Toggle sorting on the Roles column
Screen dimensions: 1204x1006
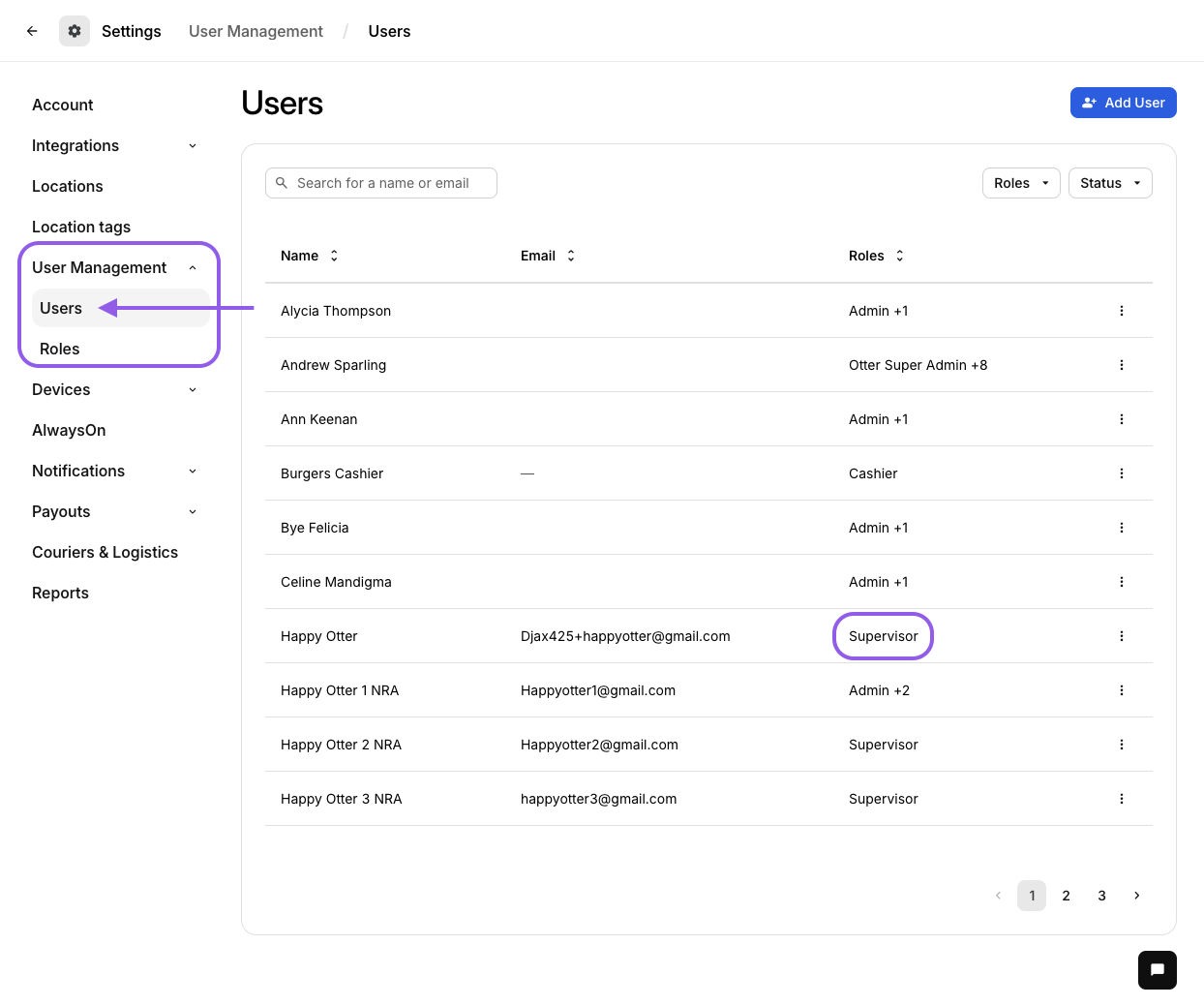pos(899,256)
